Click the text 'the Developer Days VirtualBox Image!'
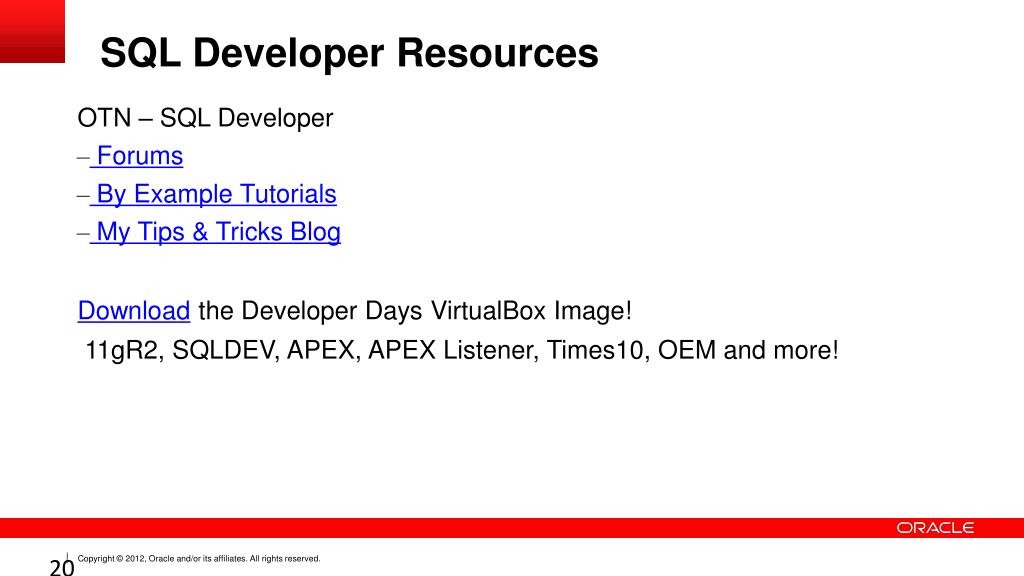Image resolution: width=1024 pixels, height=576 pixels. pyautogui.click(x=415, y=310)
